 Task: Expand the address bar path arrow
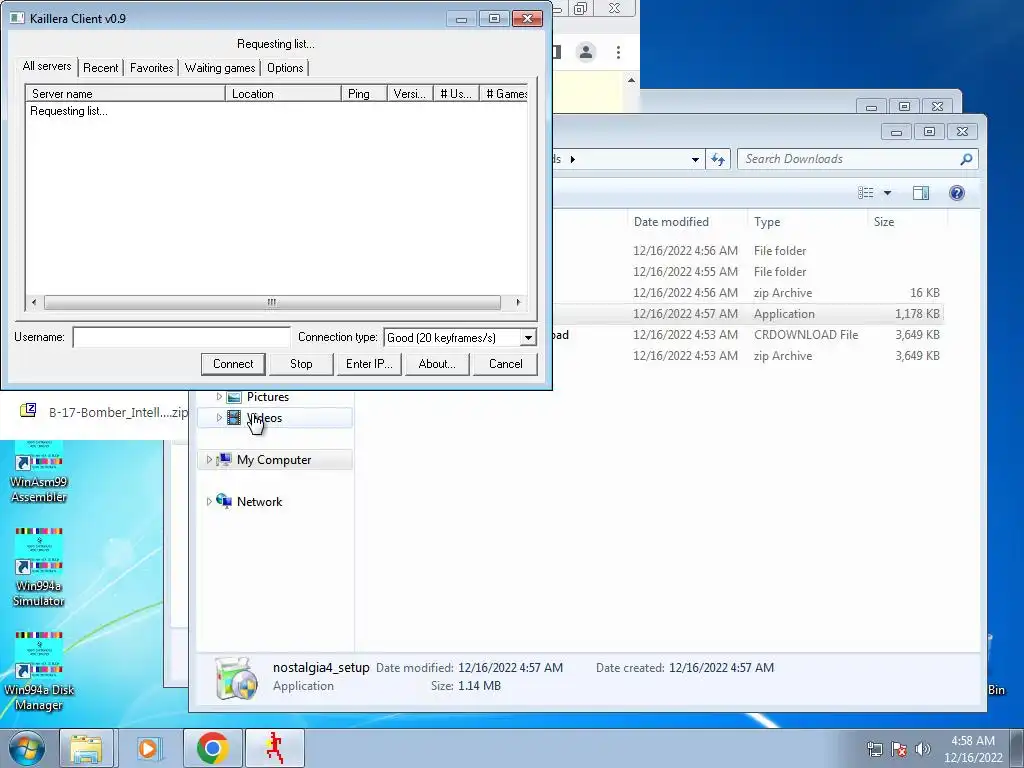point(573,159)
